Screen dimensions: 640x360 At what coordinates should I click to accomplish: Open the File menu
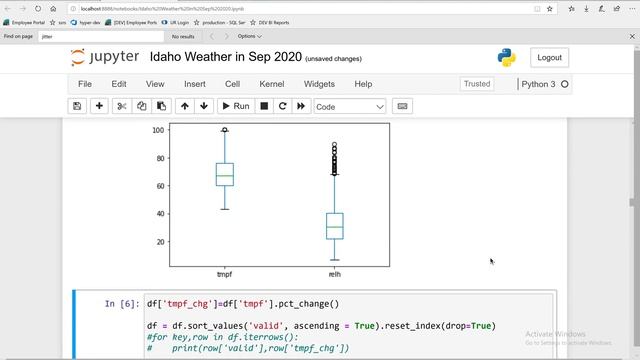coord(85,84)
